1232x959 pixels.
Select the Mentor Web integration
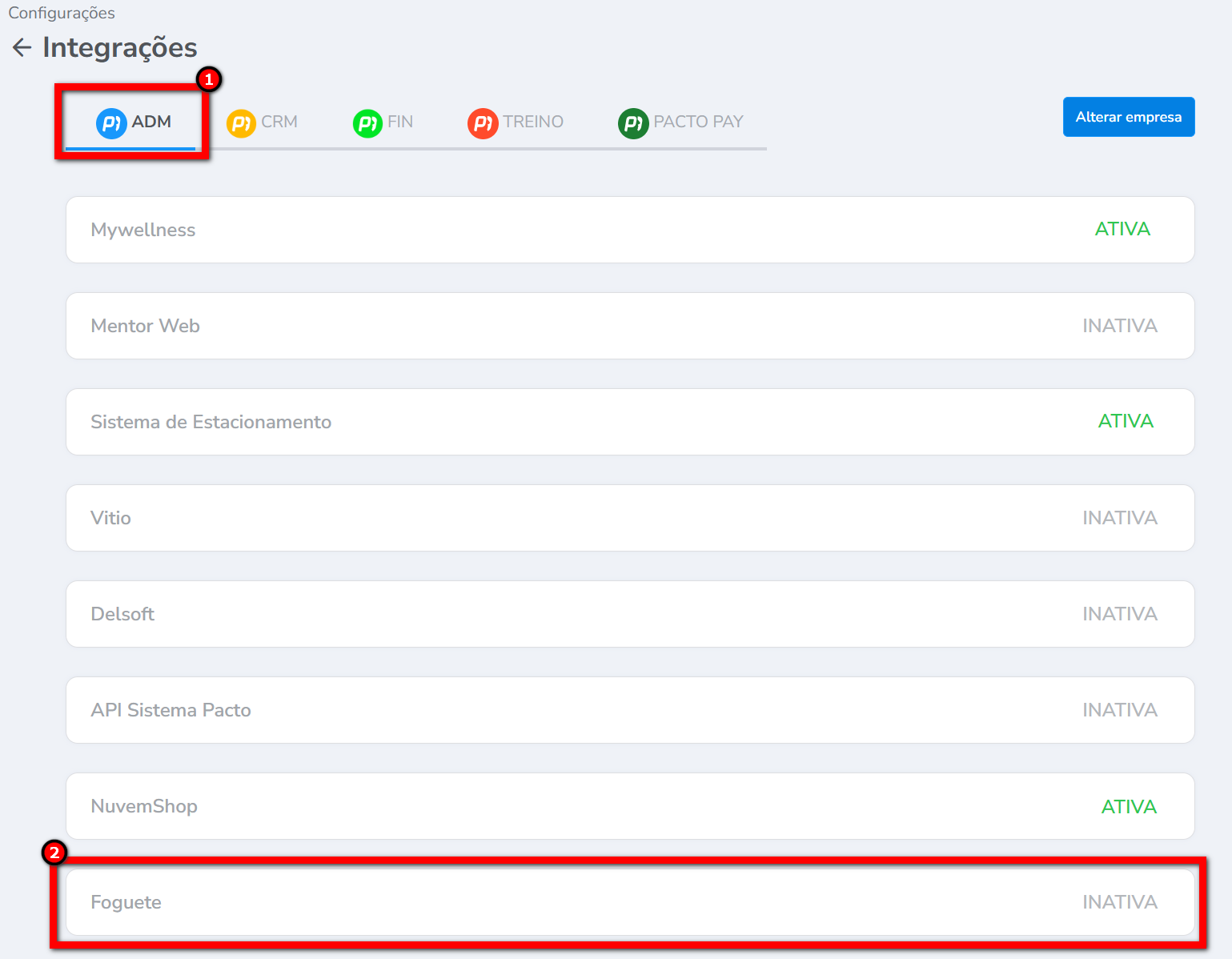(629, 326)
